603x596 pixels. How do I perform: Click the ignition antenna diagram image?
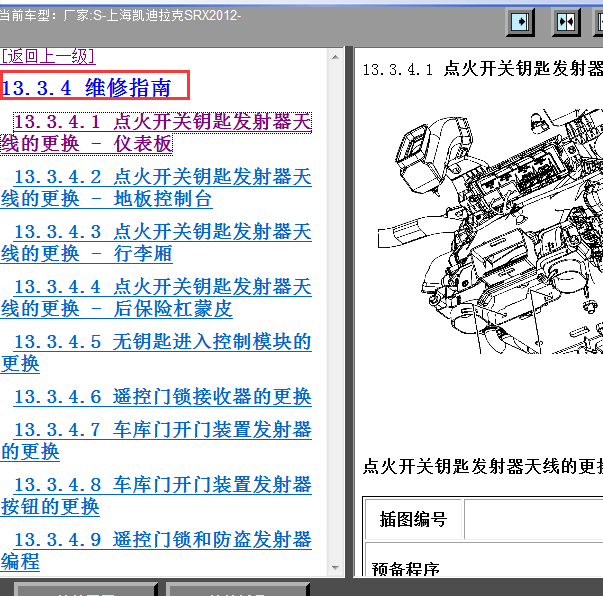point(490,231)
